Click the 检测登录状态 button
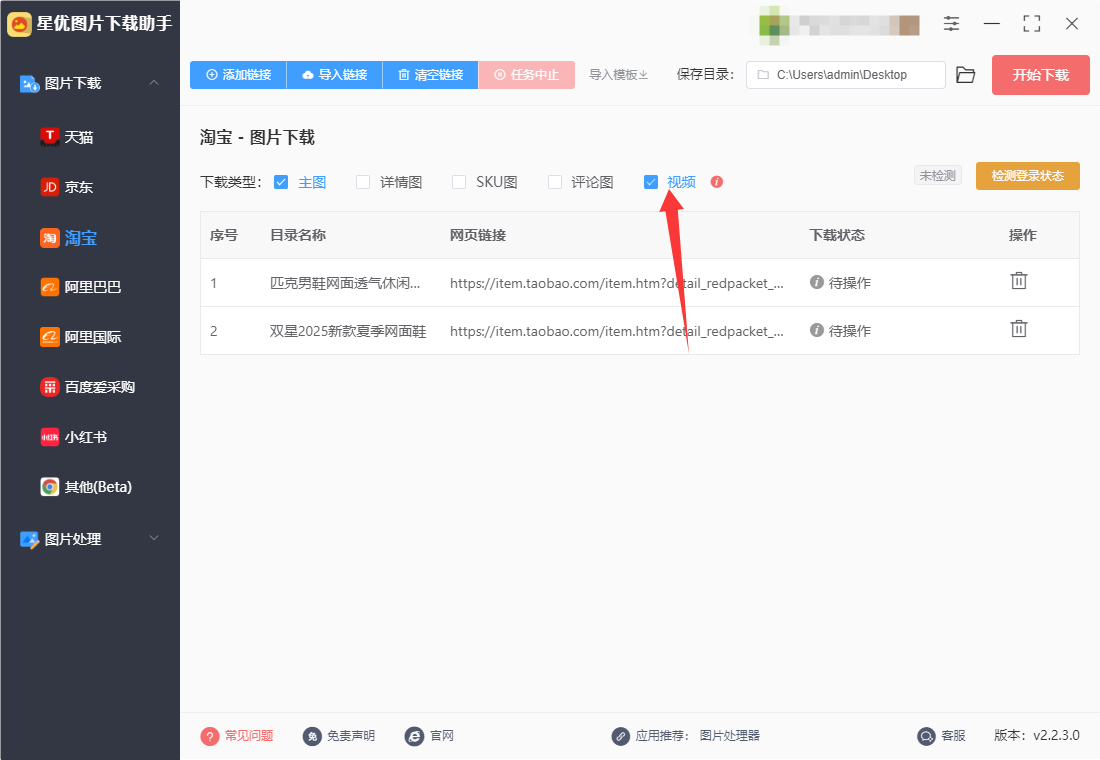Screen dimensions: 1100x760 [x=1027, y=176]
